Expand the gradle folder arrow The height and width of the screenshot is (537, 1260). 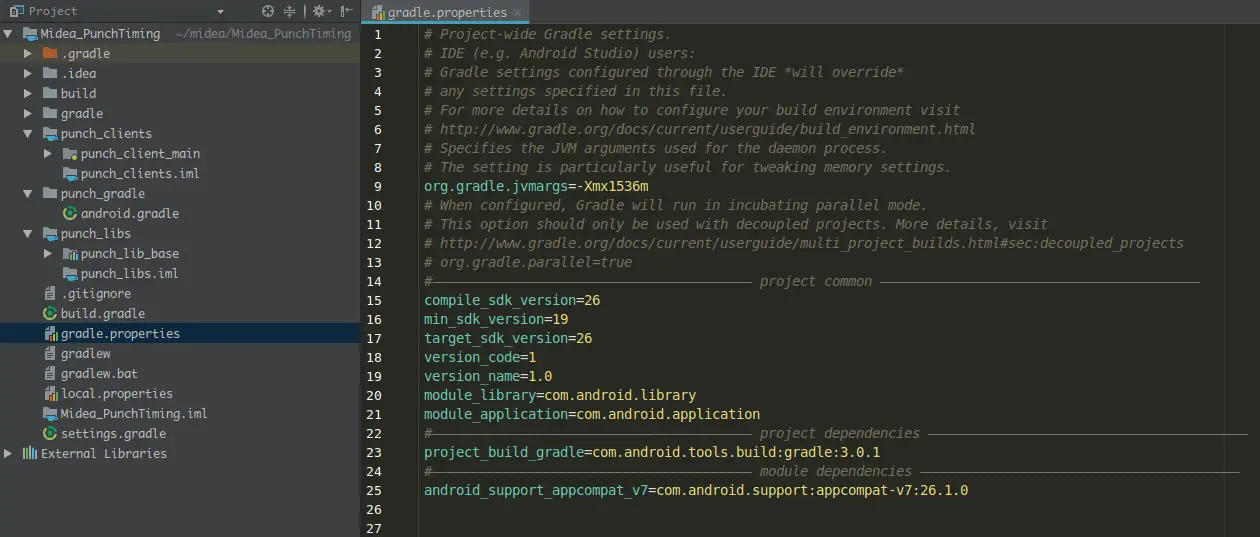coord(28,113)
